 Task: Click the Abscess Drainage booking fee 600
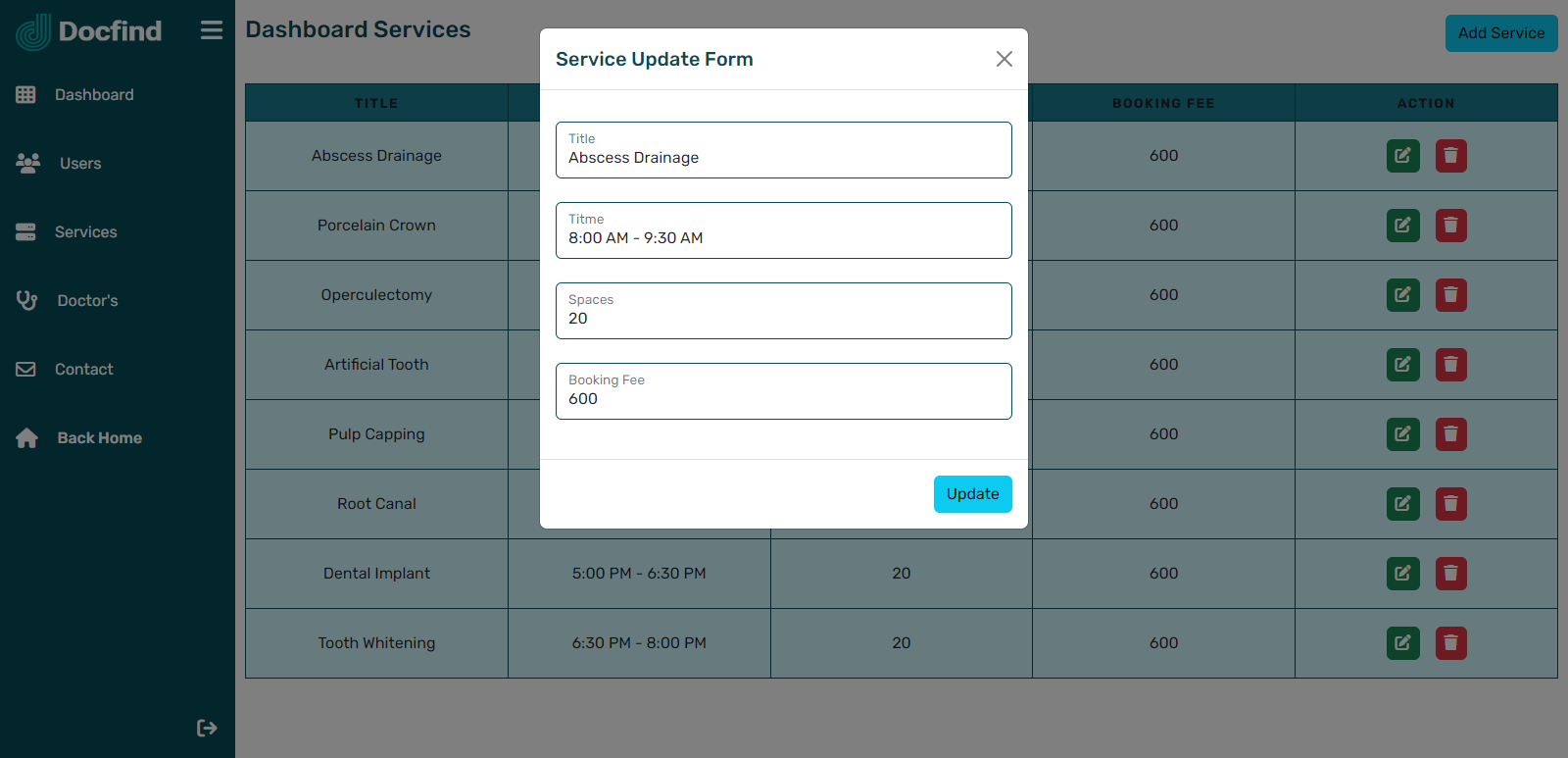1163,156
